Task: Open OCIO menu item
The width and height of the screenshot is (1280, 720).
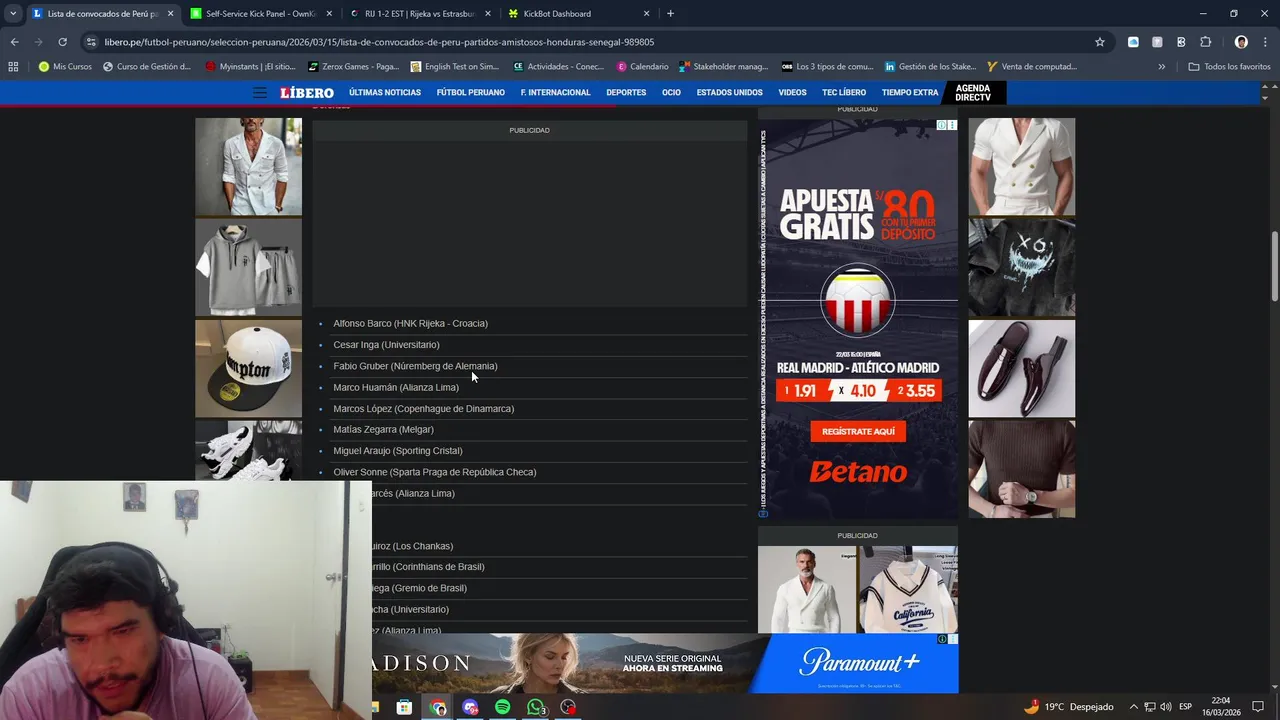Action: 671,93
